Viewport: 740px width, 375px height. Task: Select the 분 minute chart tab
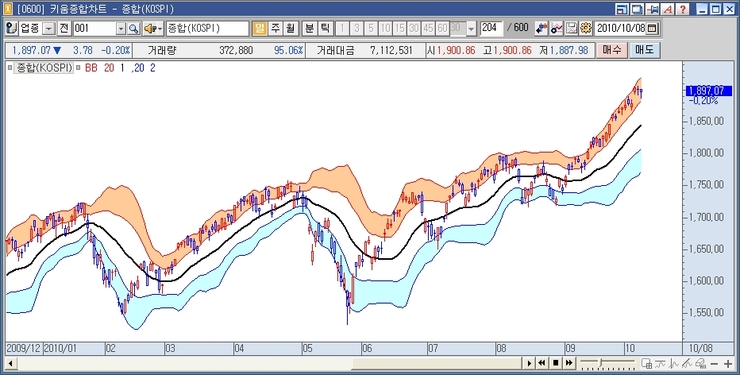coord(309,28)
